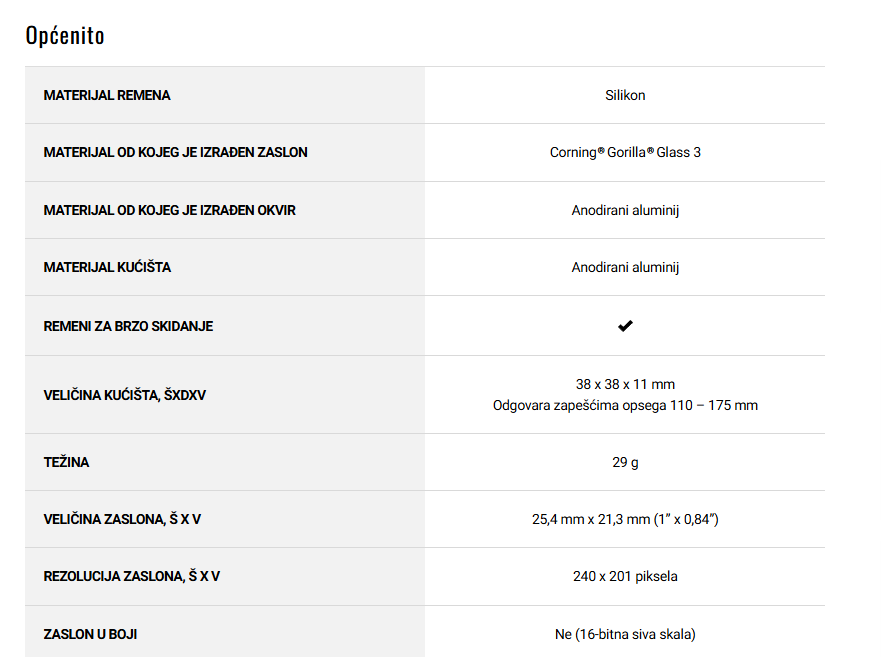Click the 25,4 mm x 21,3 mm value

click(x=625, y=519)
